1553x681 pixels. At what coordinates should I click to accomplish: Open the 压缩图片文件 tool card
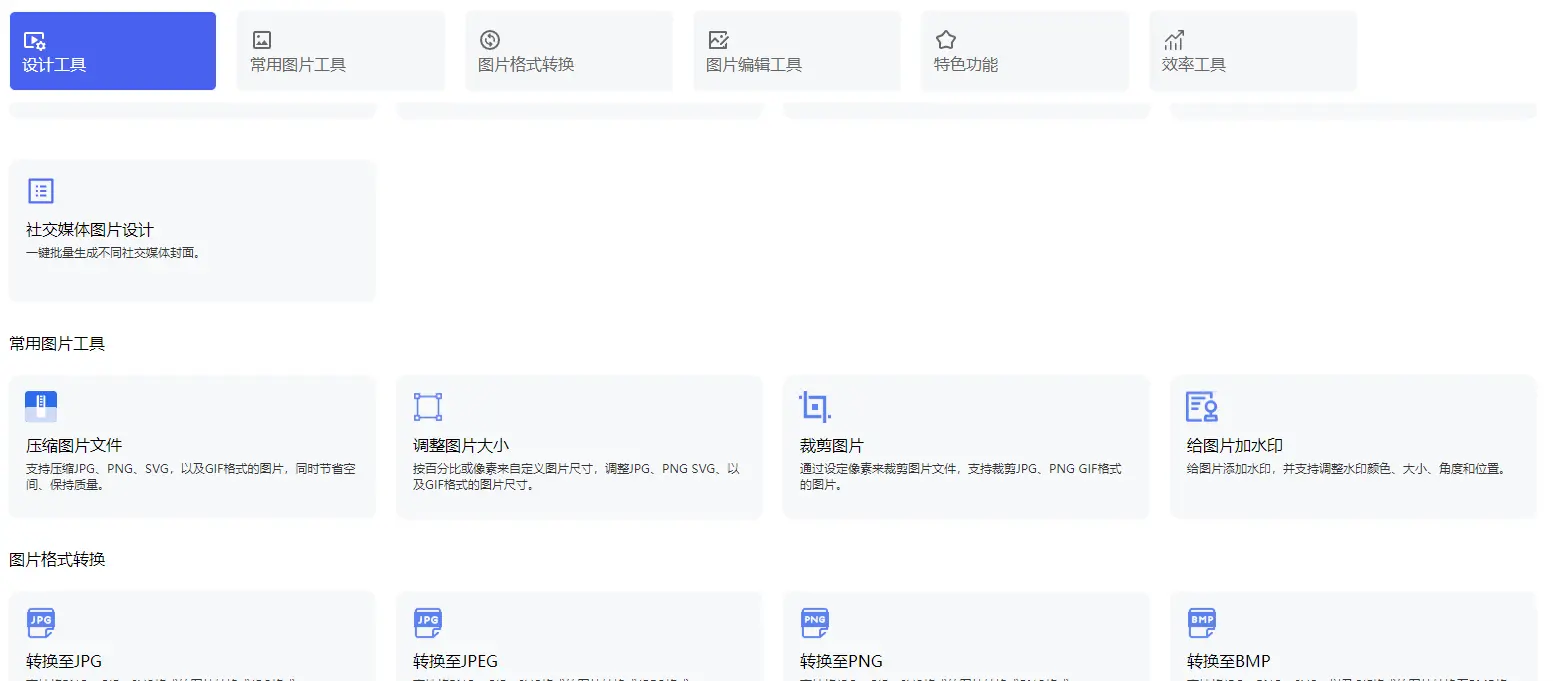click(x=192, y=446)
